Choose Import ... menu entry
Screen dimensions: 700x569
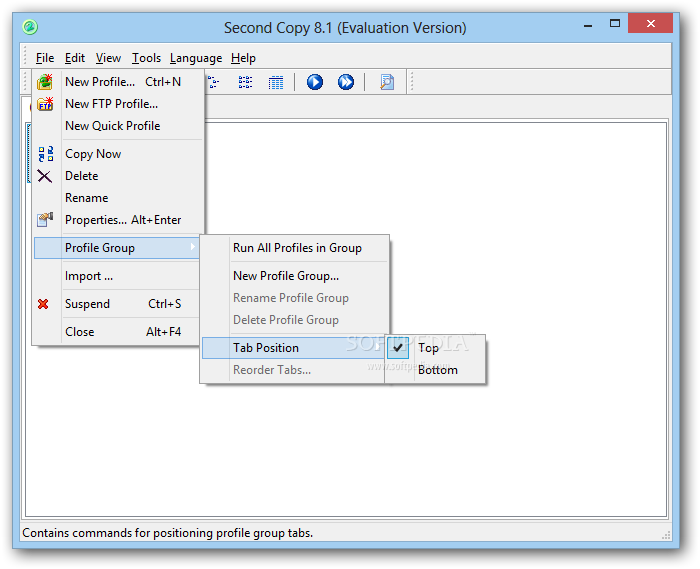117,276
